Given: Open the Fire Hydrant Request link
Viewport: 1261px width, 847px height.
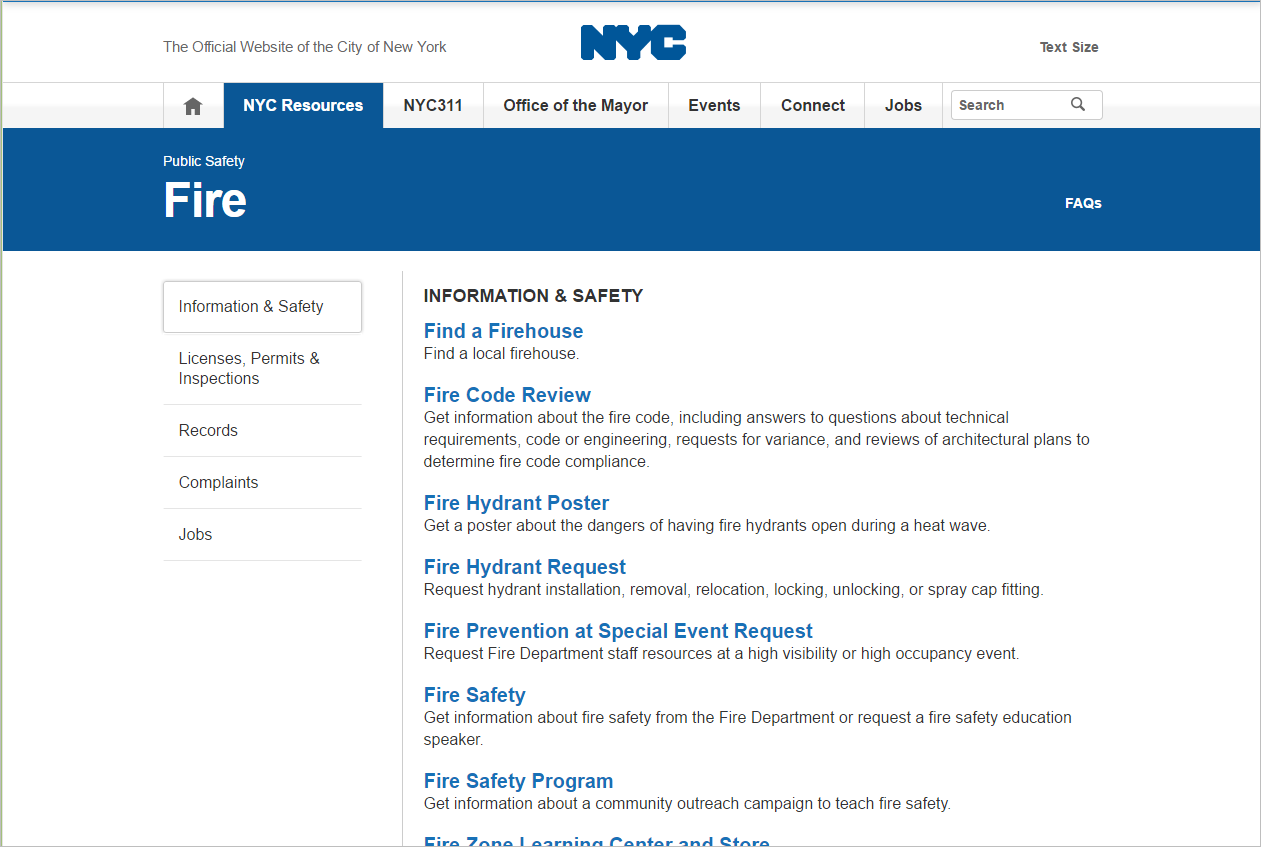Looking at the screenshot, I should pyautogui.click(x=524, y=567).
